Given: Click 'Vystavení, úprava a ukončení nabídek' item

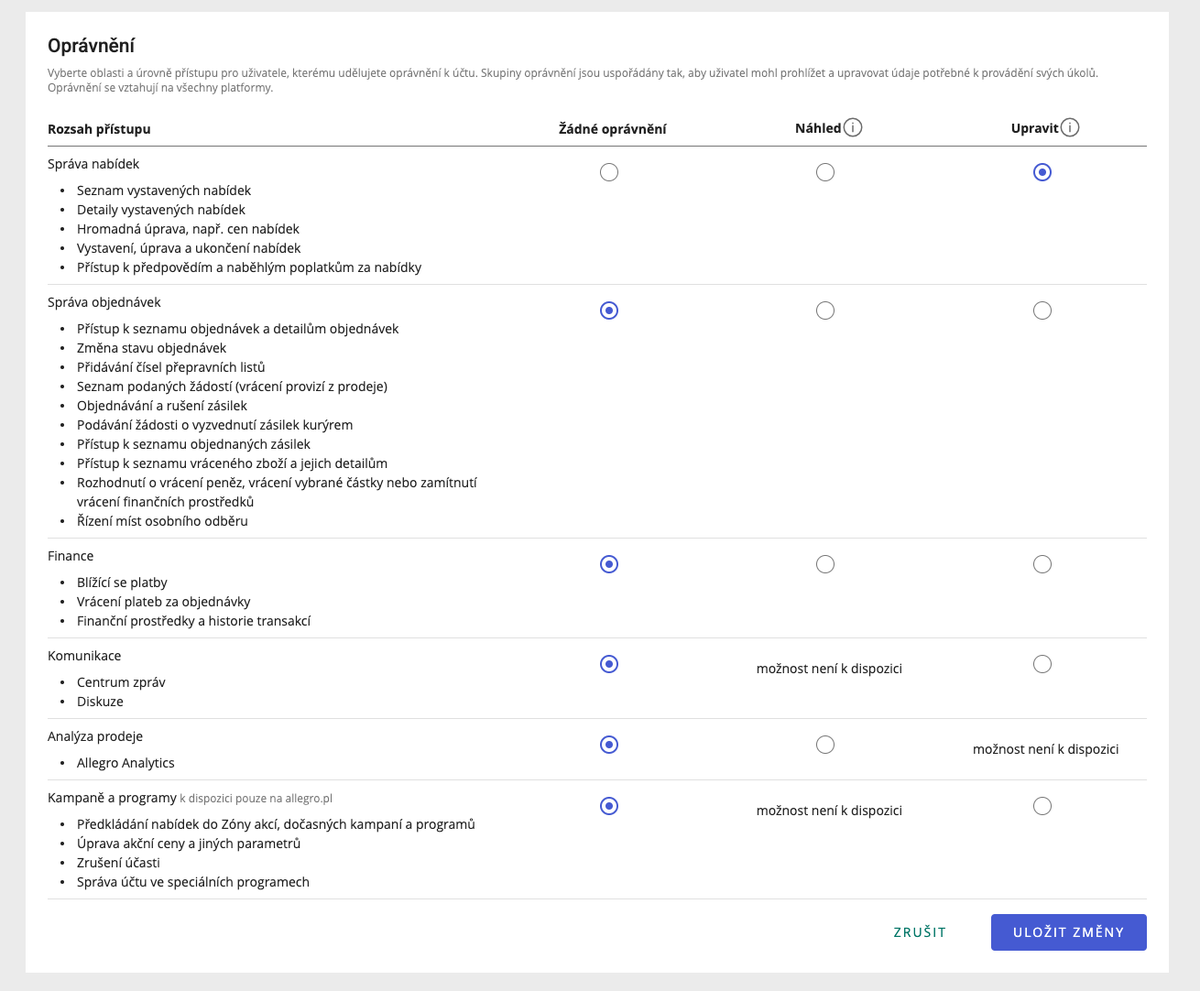Looking at the screenshot, I should coord(189,248).
